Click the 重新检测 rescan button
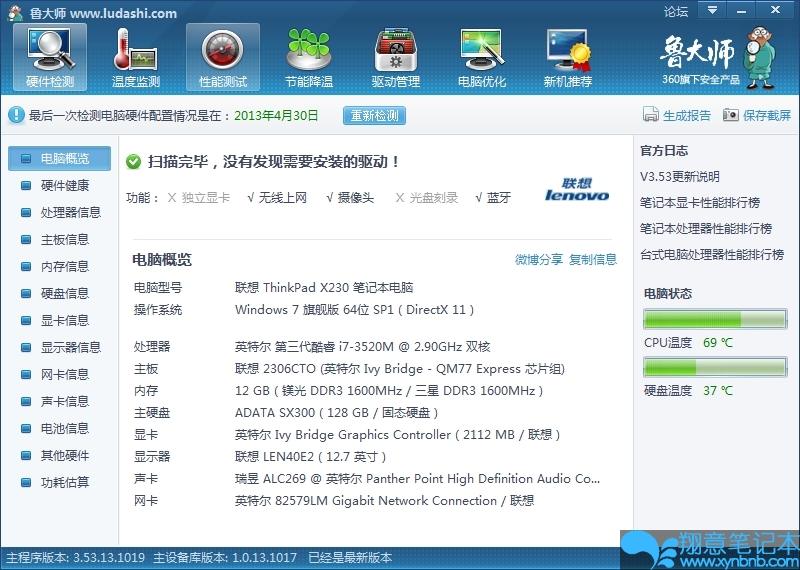 click(x=374, y=115)
